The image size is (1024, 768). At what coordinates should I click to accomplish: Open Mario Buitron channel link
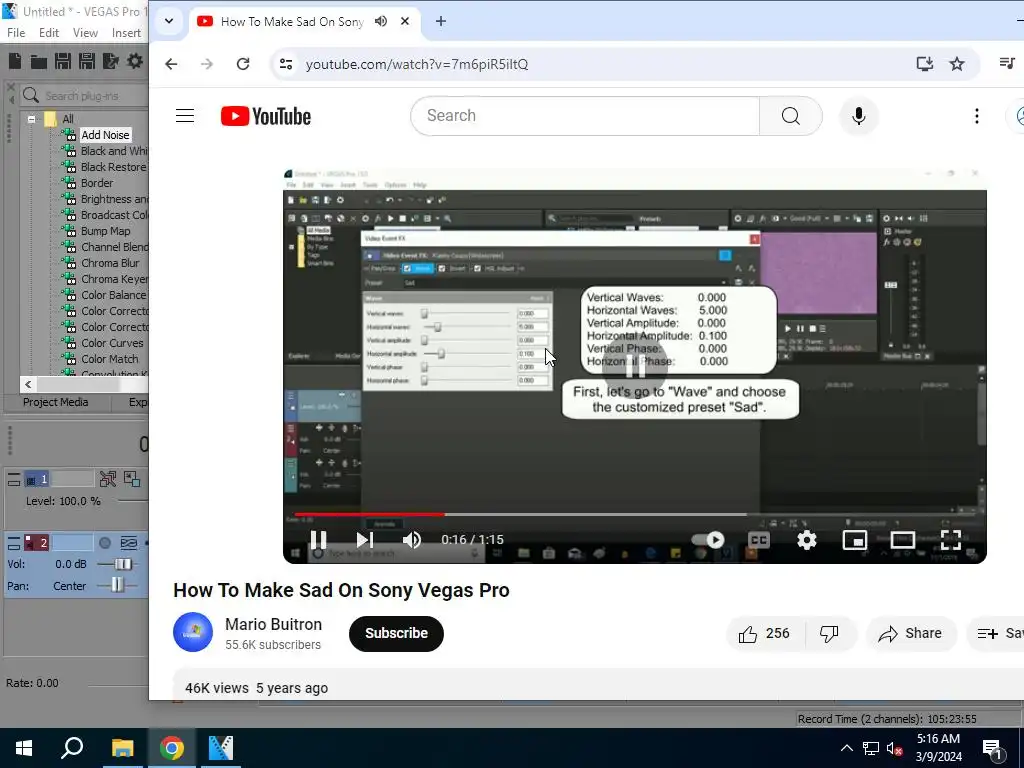(x=274, y=624)
